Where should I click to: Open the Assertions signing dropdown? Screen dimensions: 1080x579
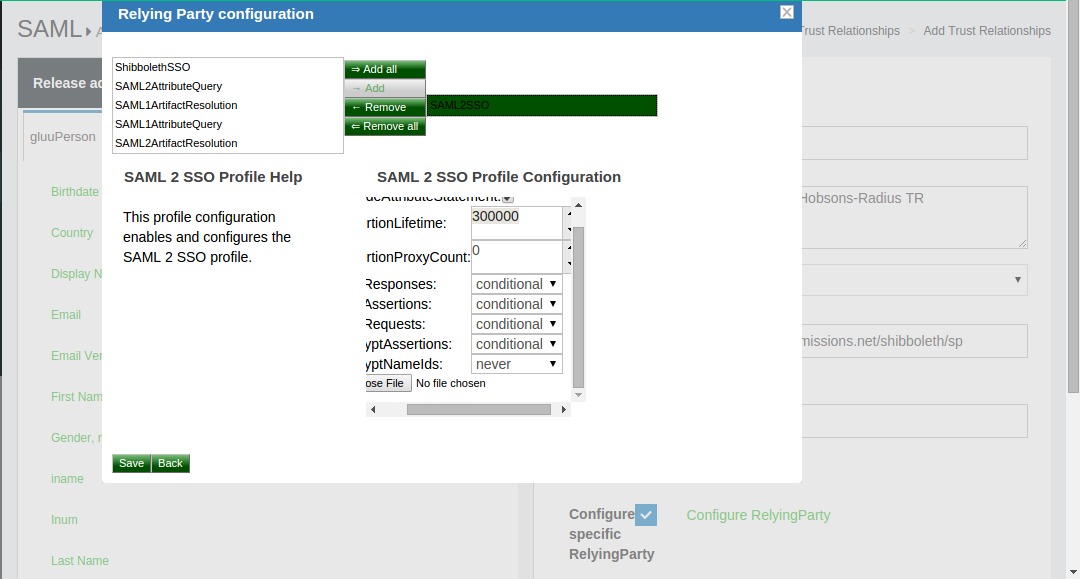click(x=516, y=304)
